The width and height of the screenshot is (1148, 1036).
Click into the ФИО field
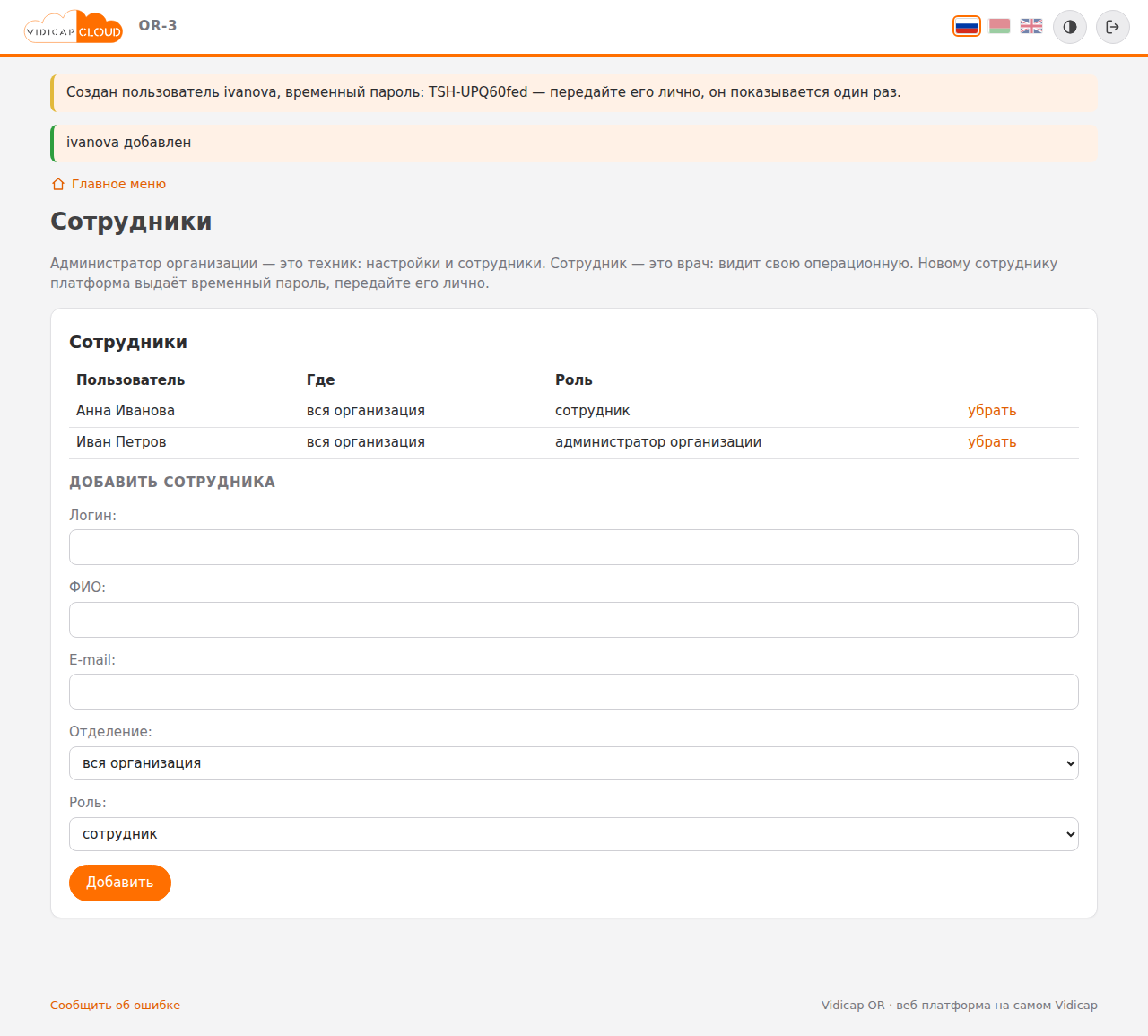click(x=574, y=620)
